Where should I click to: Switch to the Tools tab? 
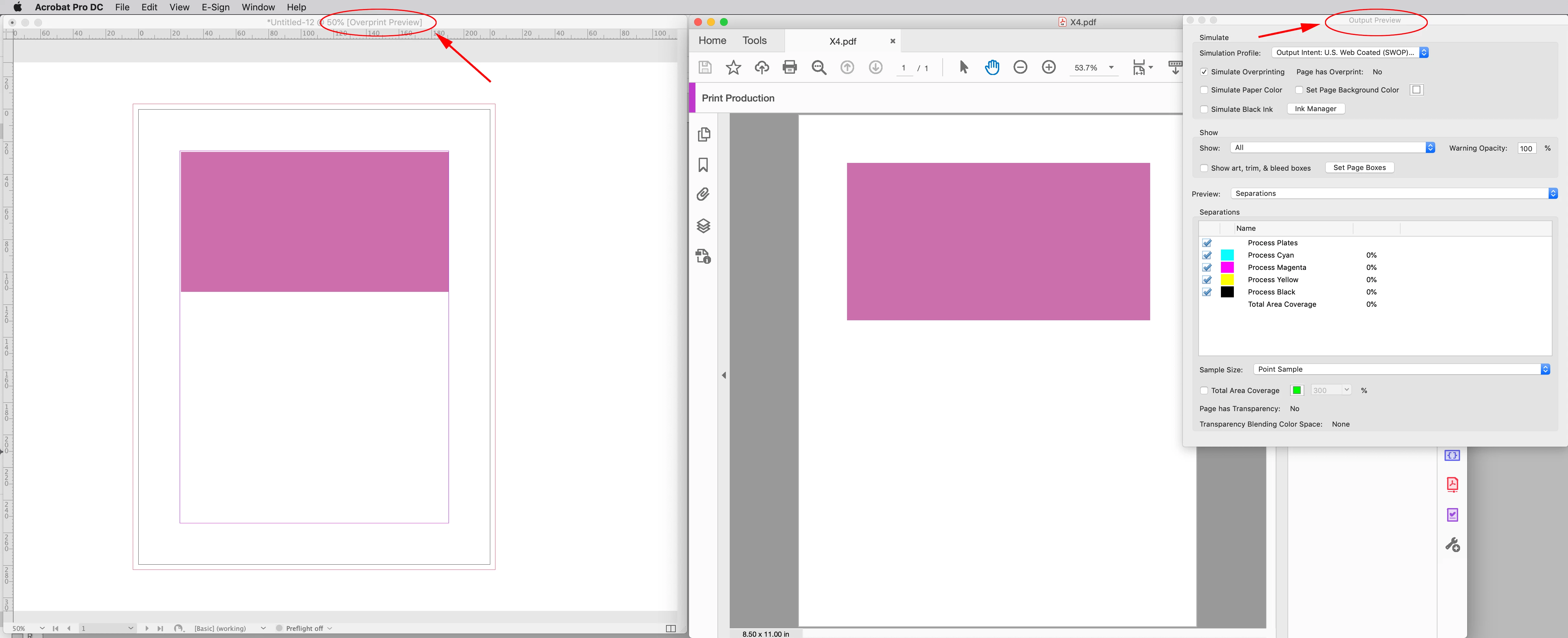754,41
